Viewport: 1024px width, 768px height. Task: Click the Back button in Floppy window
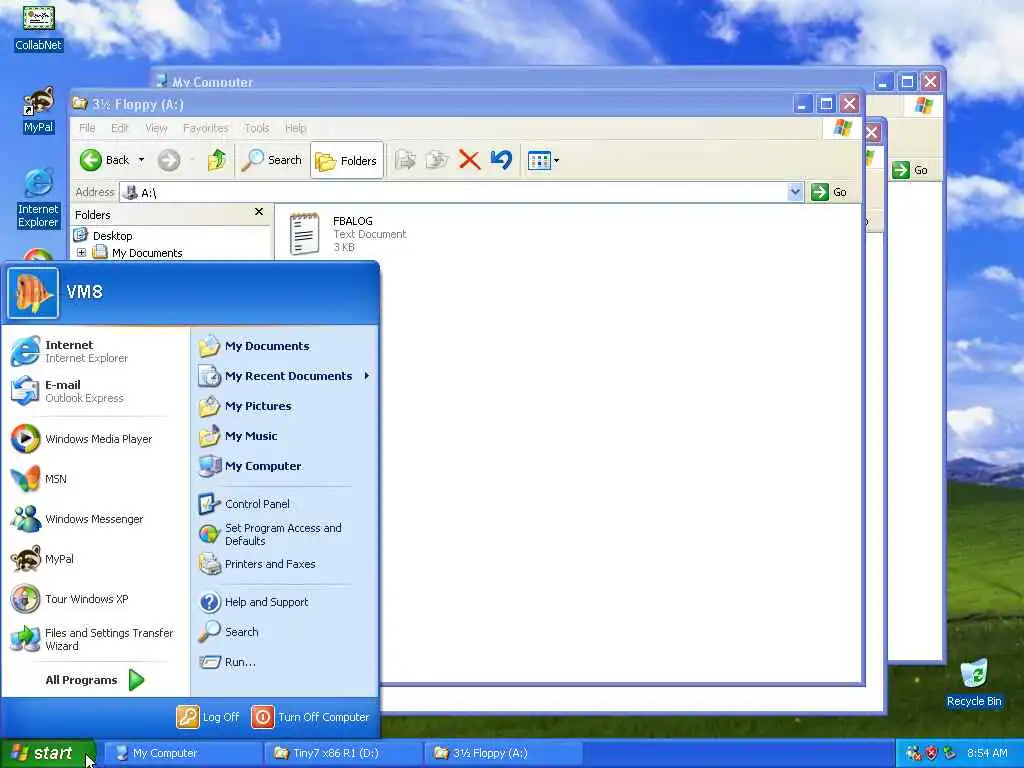pos(104,160)
